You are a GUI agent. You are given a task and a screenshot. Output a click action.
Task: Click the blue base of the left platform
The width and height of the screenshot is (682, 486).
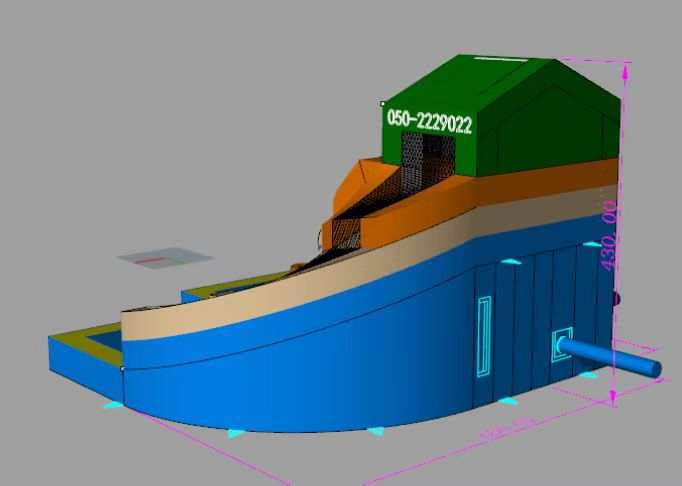point(85,370)
